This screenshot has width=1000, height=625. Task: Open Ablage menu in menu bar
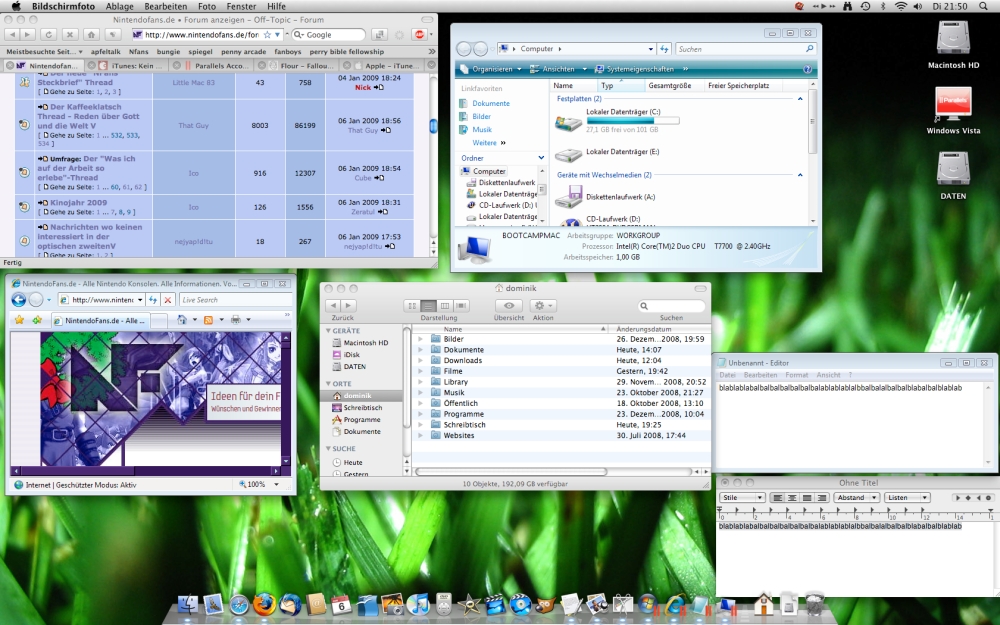pyautogui.click(x=119, y=6)
